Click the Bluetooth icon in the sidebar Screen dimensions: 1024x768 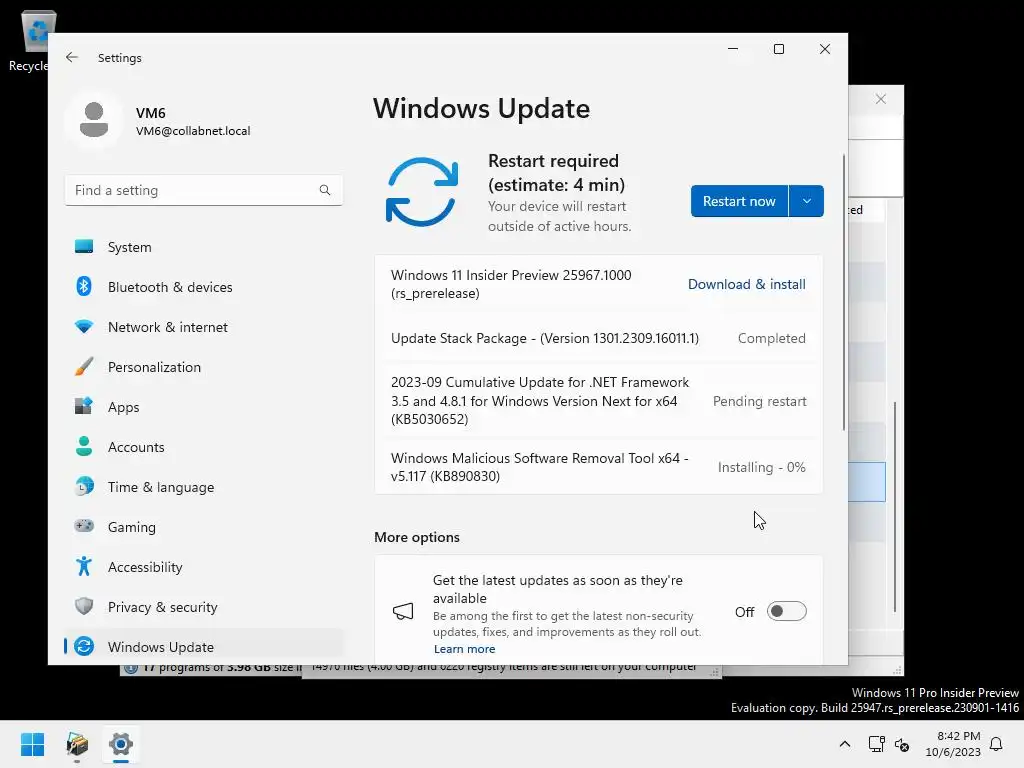coord(84,287)
